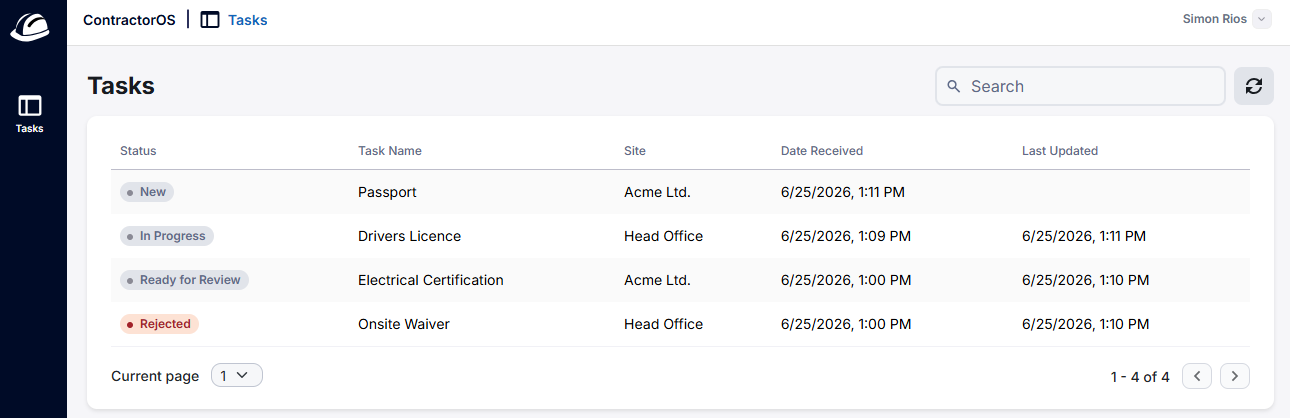Click the magnifier icon in the Search box
Viewport: 1290px width, 418px height.
pyautogui.click(x=953, y=86)
